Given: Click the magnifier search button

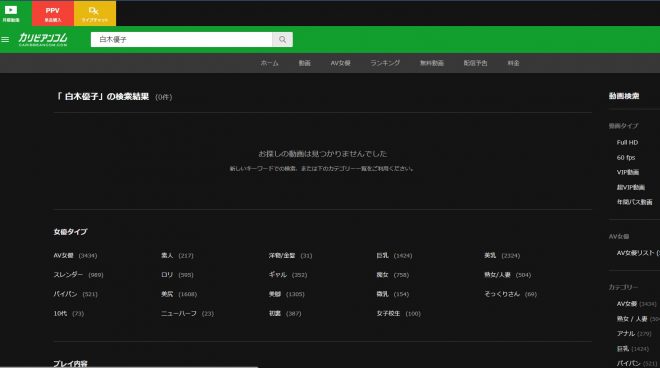Looking at the screenshot, I should (282, 40).
